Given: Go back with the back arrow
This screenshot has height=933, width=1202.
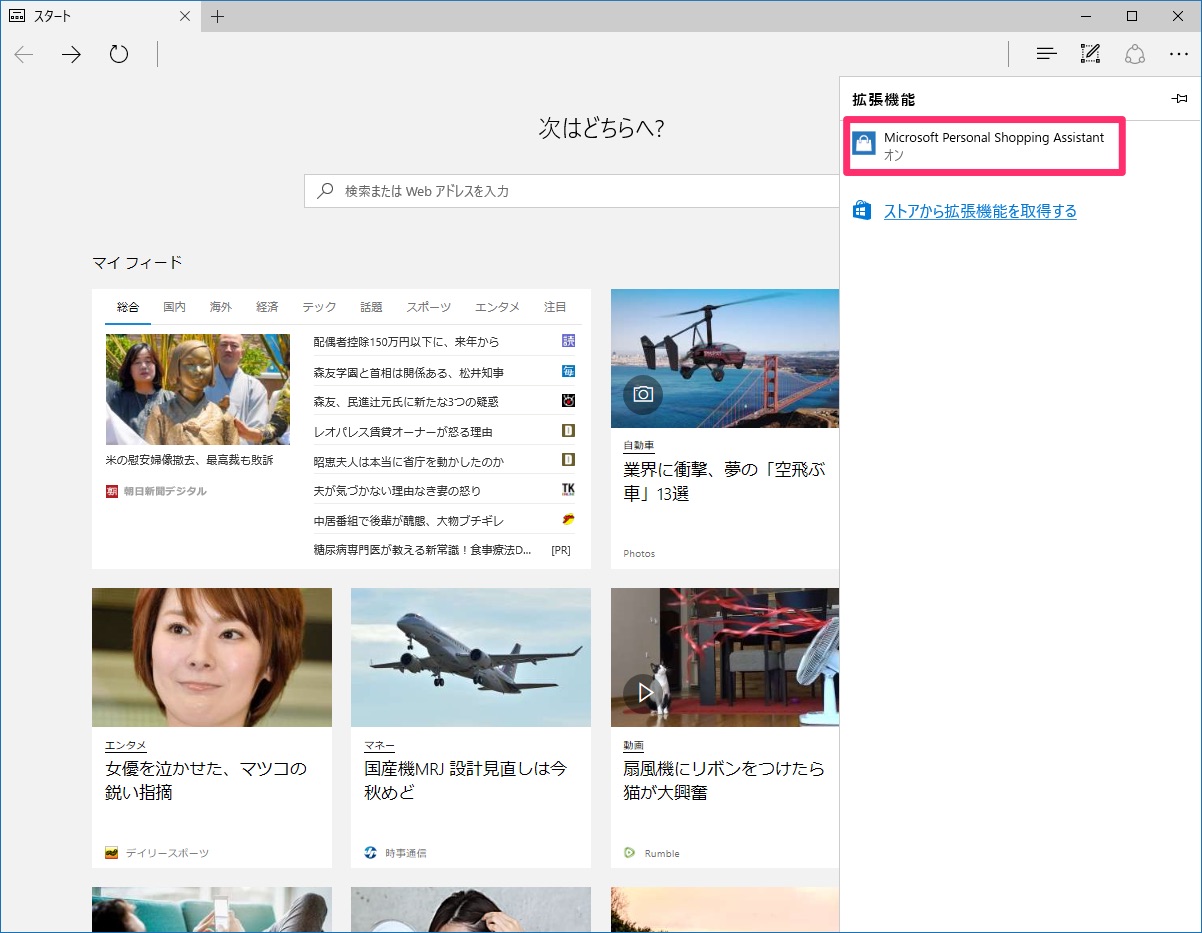Looking at the screenshot, I should coord(24,55).
